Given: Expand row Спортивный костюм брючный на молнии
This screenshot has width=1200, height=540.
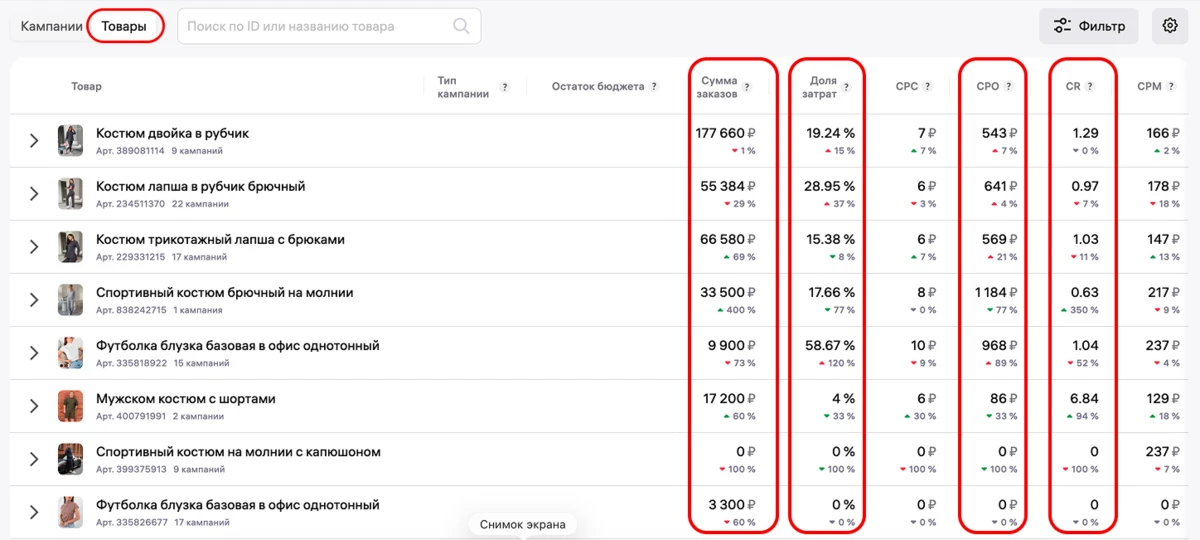Looking at the screenshot, I should [34, 300].
